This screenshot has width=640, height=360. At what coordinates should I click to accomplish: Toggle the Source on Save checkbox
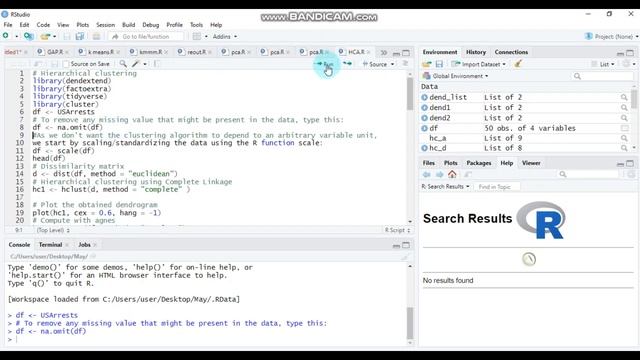[x=66, y=64]
